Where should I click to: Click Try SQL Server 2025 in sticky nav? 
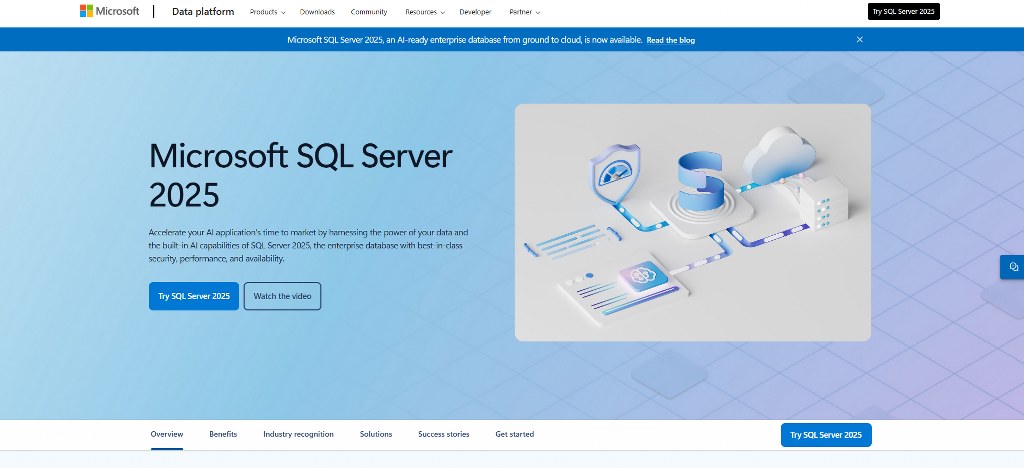point(826,435)
